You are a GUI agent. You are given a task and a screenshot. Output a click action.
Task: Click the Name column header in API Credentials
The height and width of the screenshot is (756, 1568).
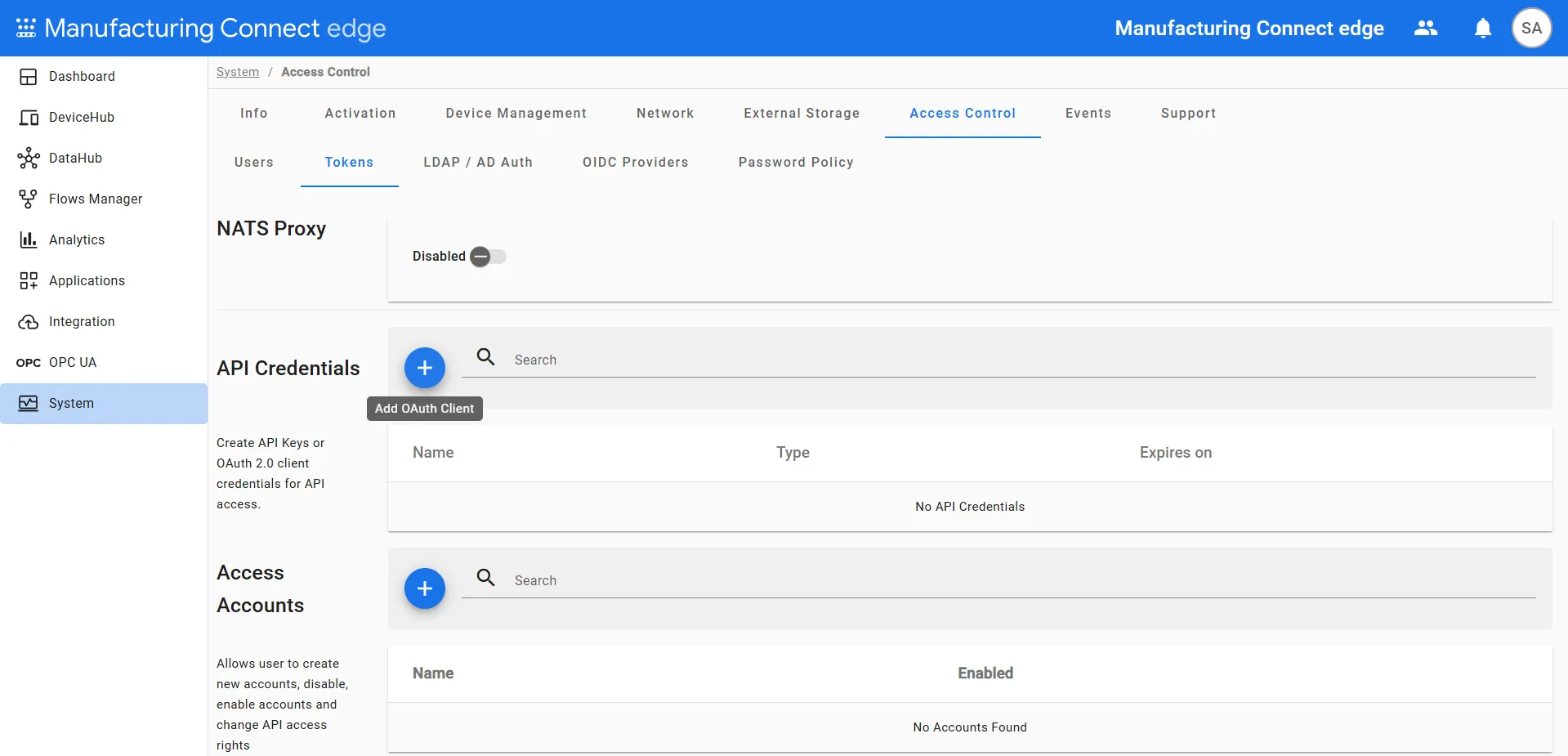[433, 453]
